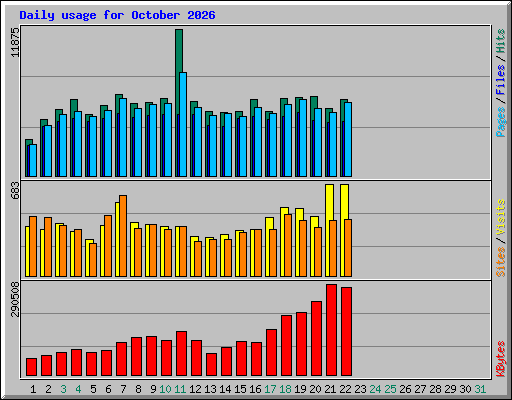This screenshot has width=512, height=400.
Task: Click green day label 24 on the x-axis
Action: tap(375, 389)
